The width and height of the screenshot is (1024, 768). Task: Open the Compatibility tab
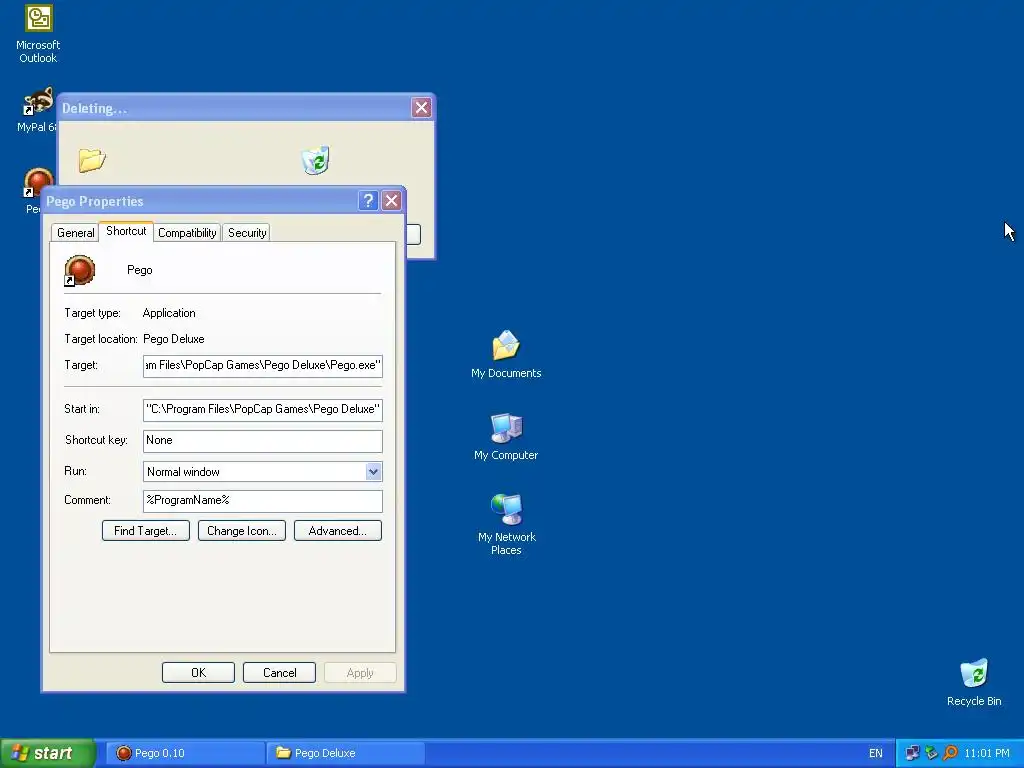pos(187,232)
